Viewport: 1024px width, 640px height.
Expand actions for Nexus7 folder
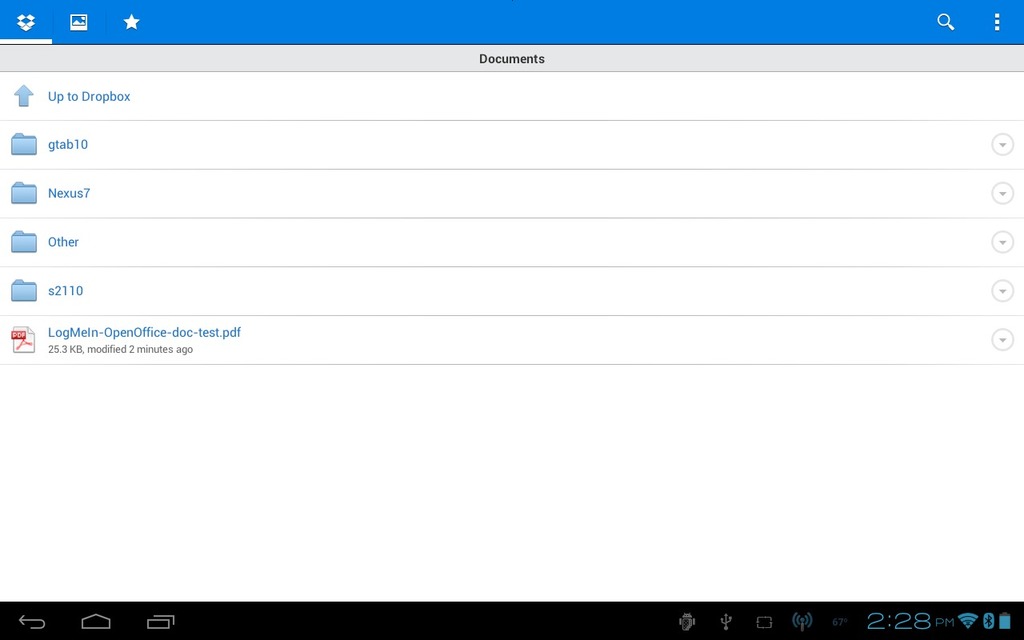(1002, 193)
